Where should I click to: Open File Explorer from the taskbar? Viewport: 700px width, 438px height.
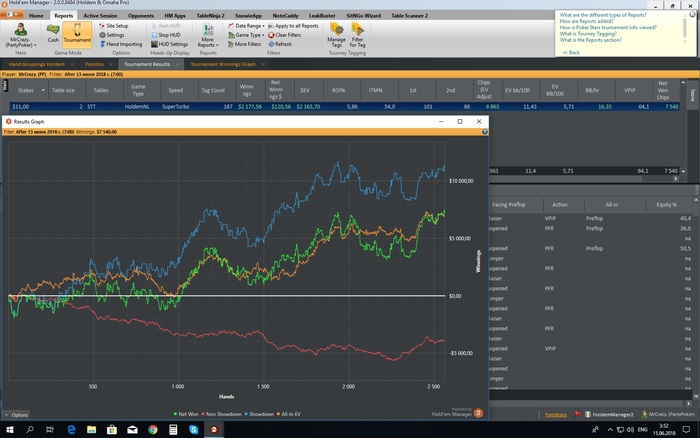coord(92,430)
